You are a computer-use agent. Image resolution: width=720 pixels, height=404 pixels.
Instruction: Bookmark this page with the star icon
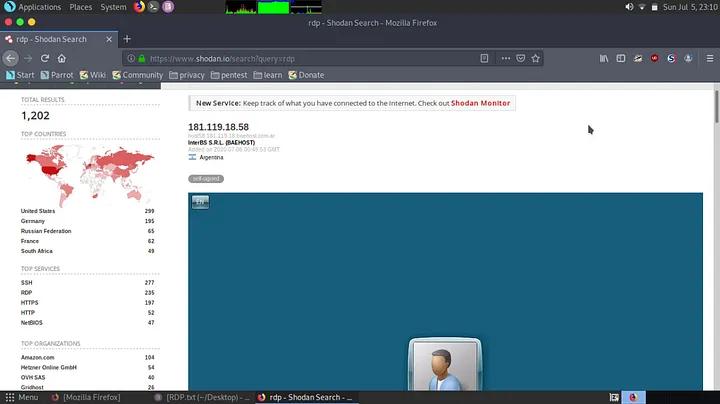point(535,58)
